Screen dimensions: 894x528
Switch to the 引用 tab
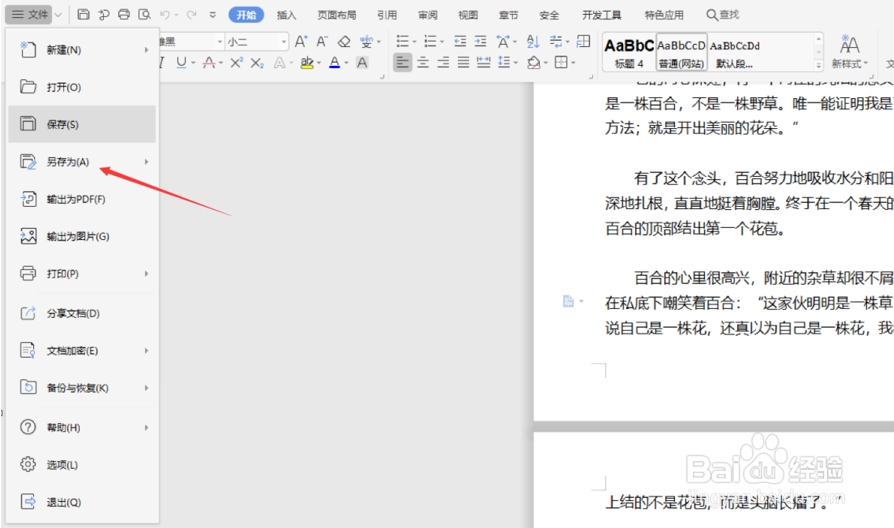(387, 15)
